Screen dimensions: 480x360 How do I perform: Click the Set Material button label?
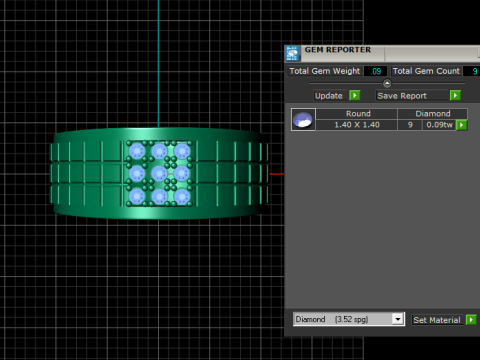coord(437,320)
